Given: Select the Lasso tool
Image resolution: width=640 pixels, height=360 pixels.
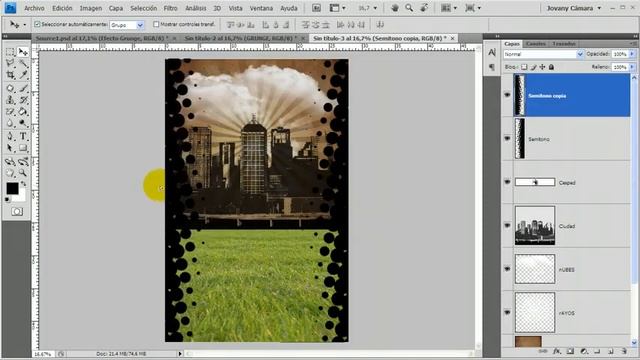Looking at the screenshot, I should coord(10,63).
